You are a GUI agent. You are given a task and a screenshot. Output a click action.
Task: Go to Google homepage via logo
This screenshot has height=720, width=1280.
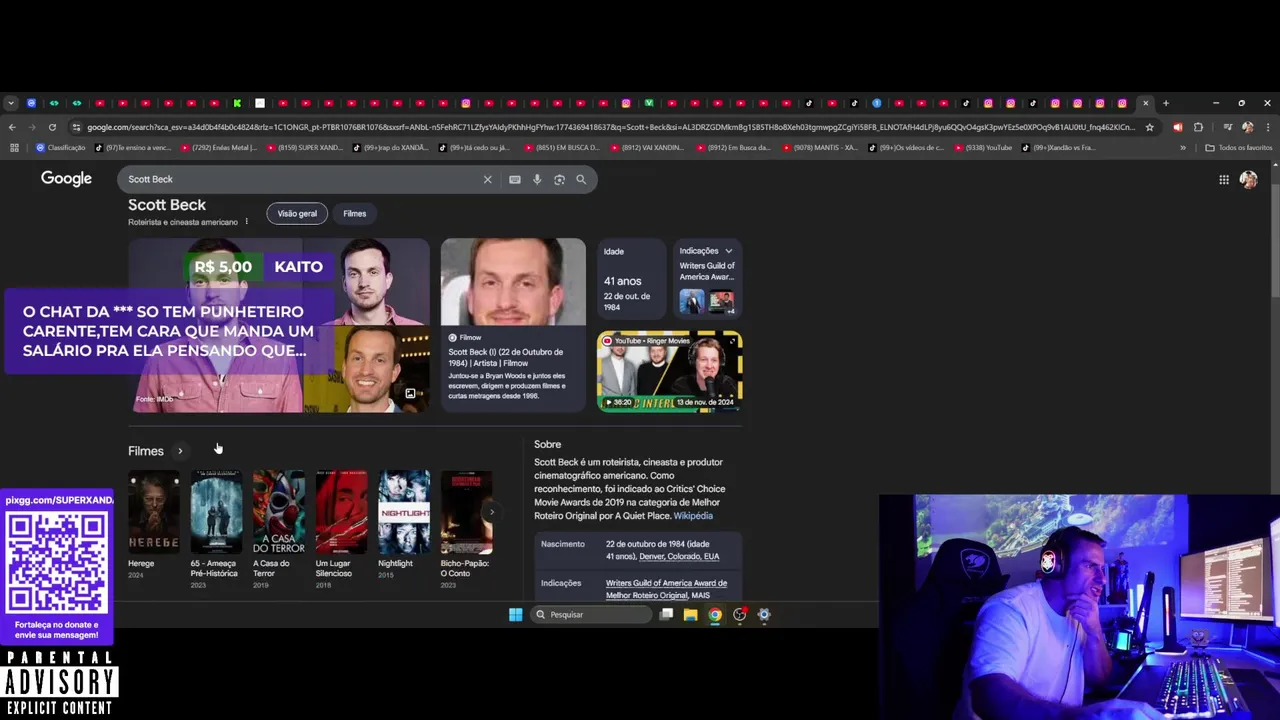tap(66, 179)
